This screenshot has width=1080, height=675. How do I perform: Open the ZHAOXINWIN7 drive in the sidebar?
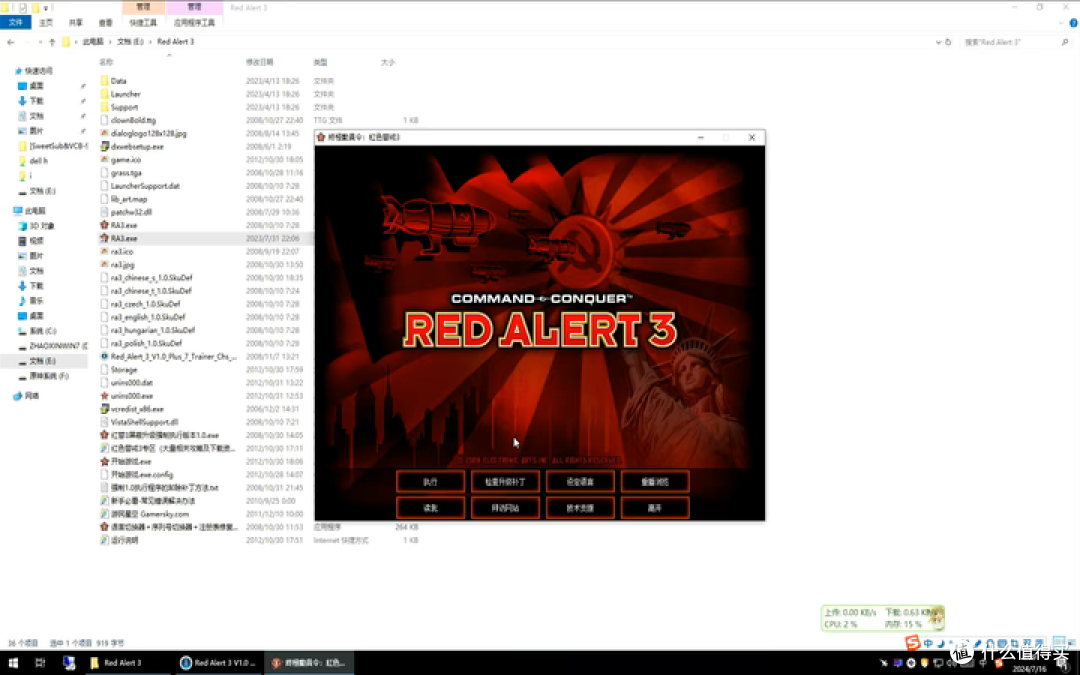point(53,346)
